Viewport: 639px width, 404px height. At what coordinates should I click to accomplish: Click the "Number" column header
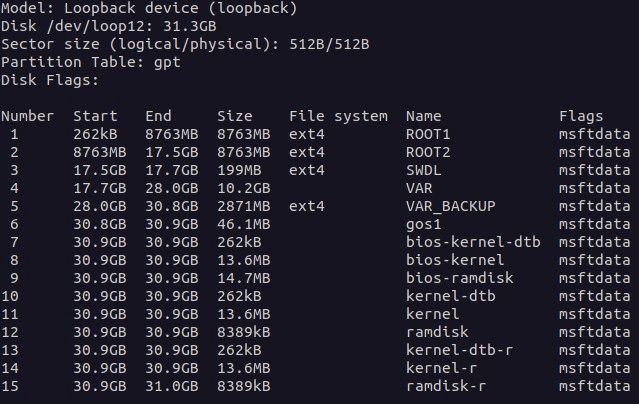coord(28,116)
